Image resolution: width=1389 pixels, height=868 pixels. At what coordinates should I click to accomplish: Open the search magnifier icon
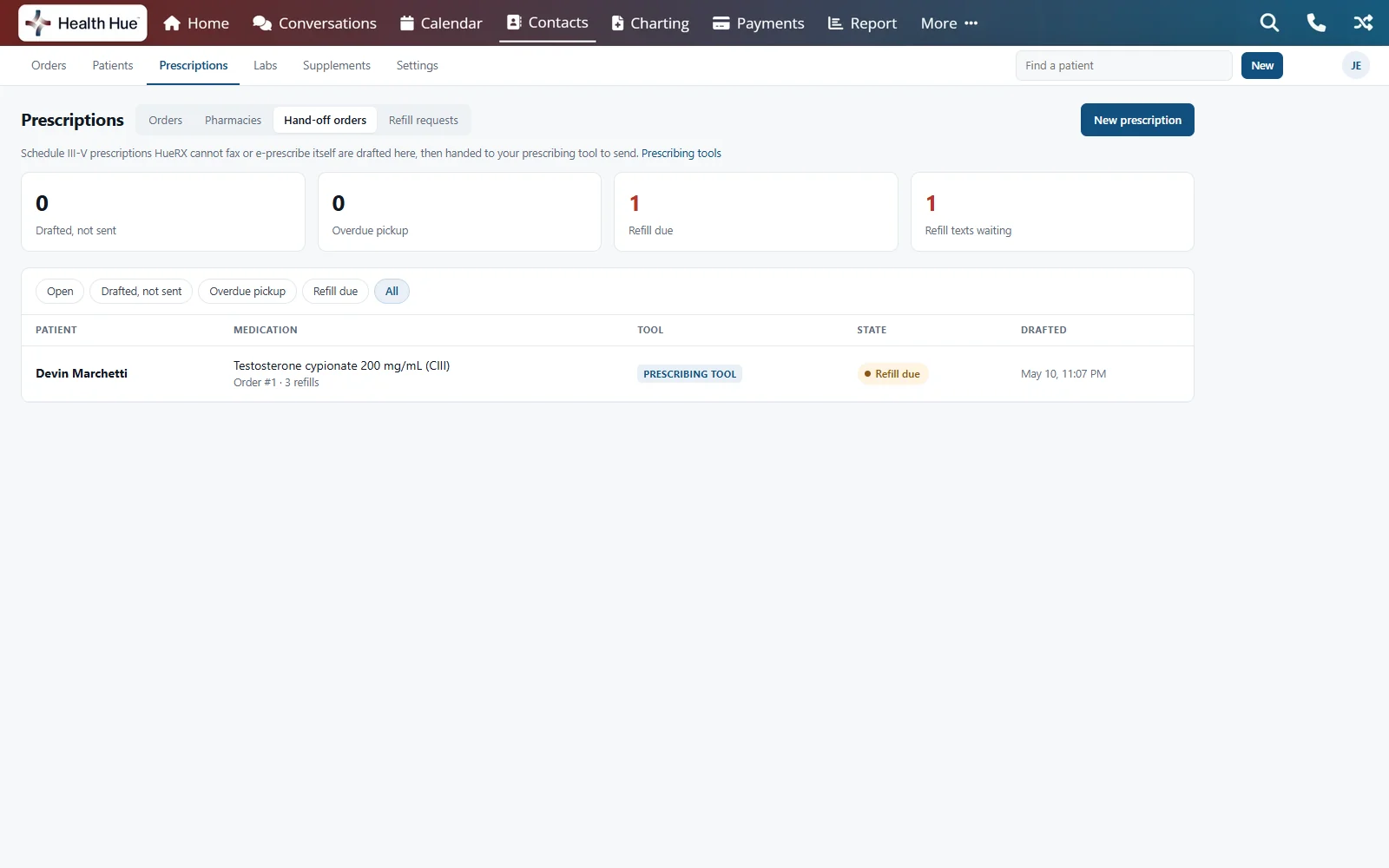[x=1269, y=23]
